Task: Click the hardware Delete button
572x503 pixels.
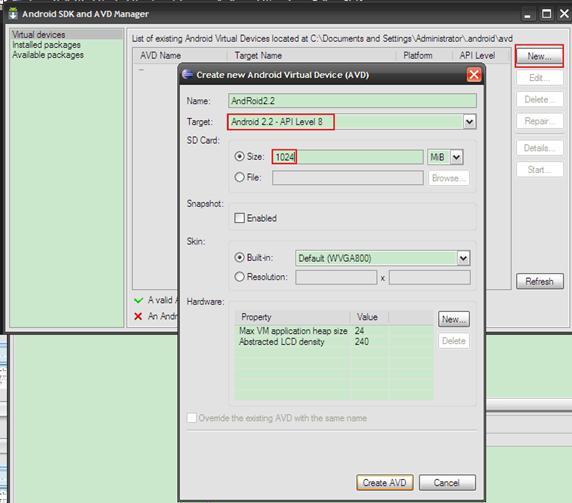Action: tap(454, 341)
